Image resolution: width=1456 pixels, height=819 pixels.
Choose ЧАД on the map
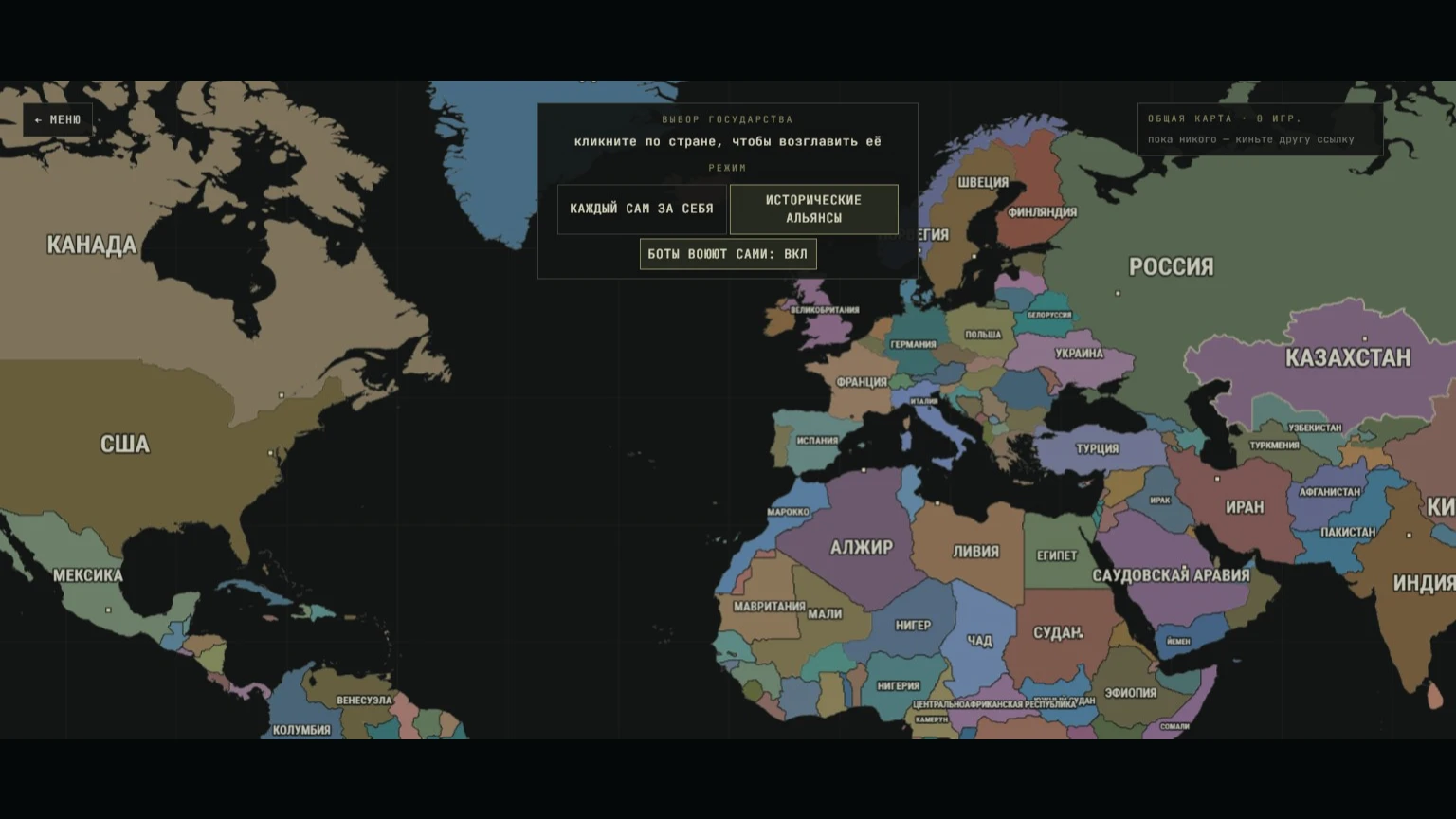tap(979, 642)
